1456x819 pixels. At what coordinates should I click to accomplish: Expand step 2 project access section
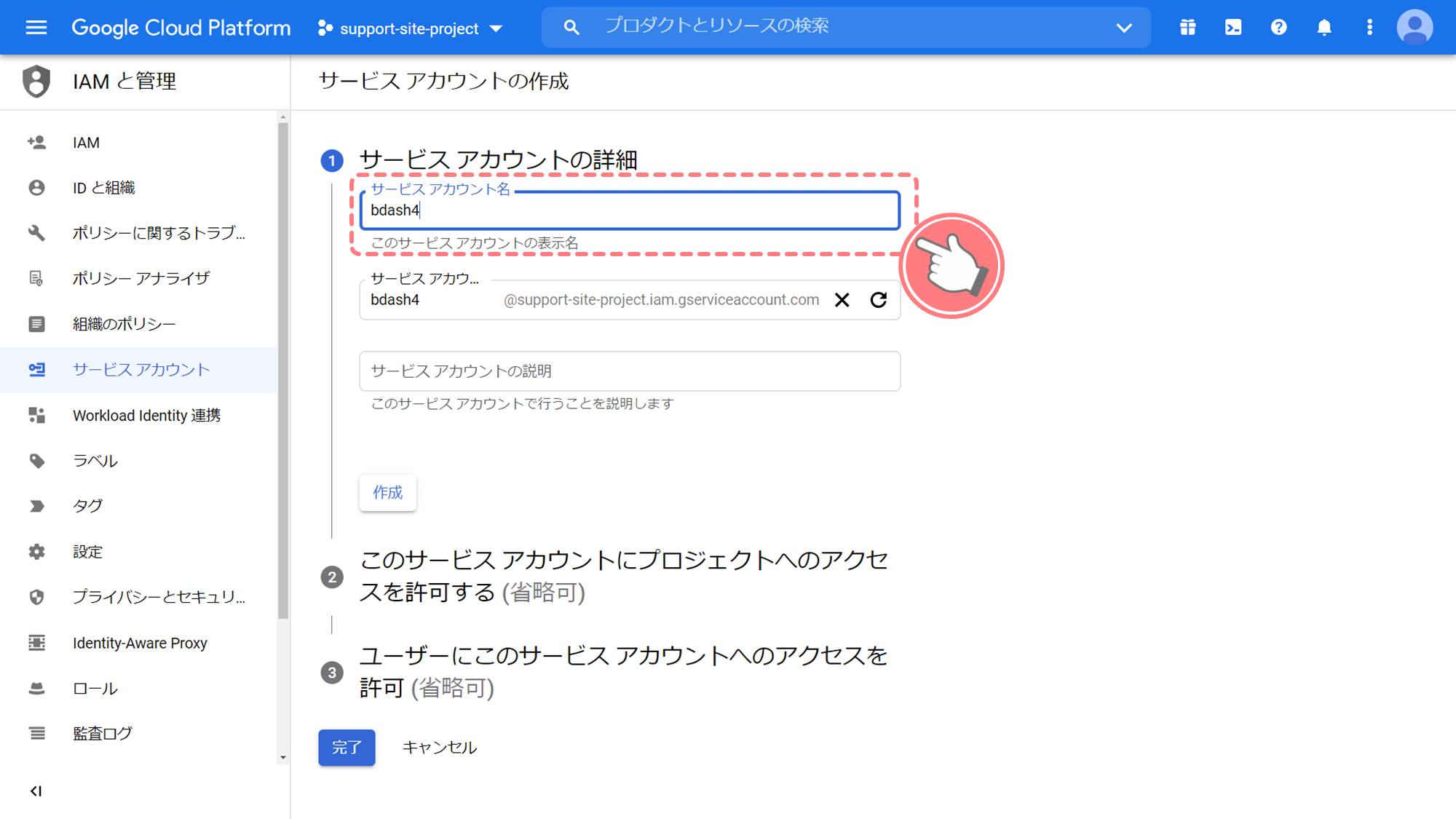pos(623,576)
